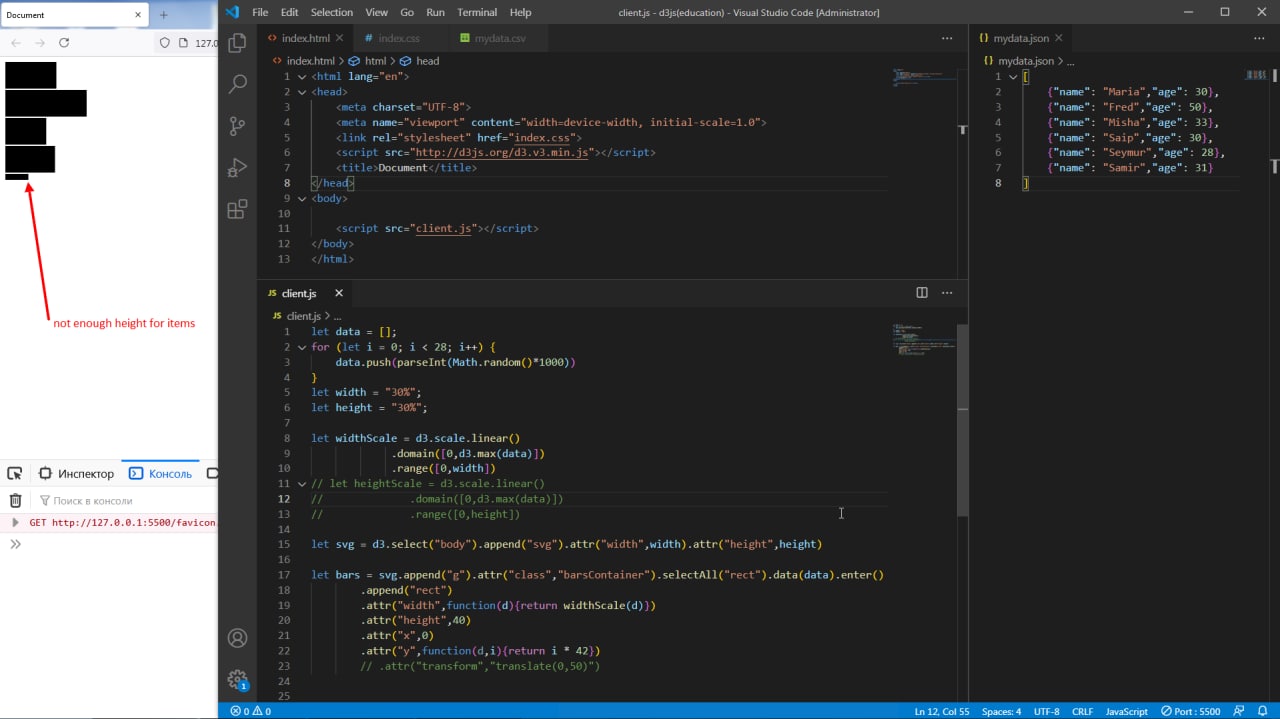Open the Run menu
This screenshot has width=1280, height=719.
point(435,12)
